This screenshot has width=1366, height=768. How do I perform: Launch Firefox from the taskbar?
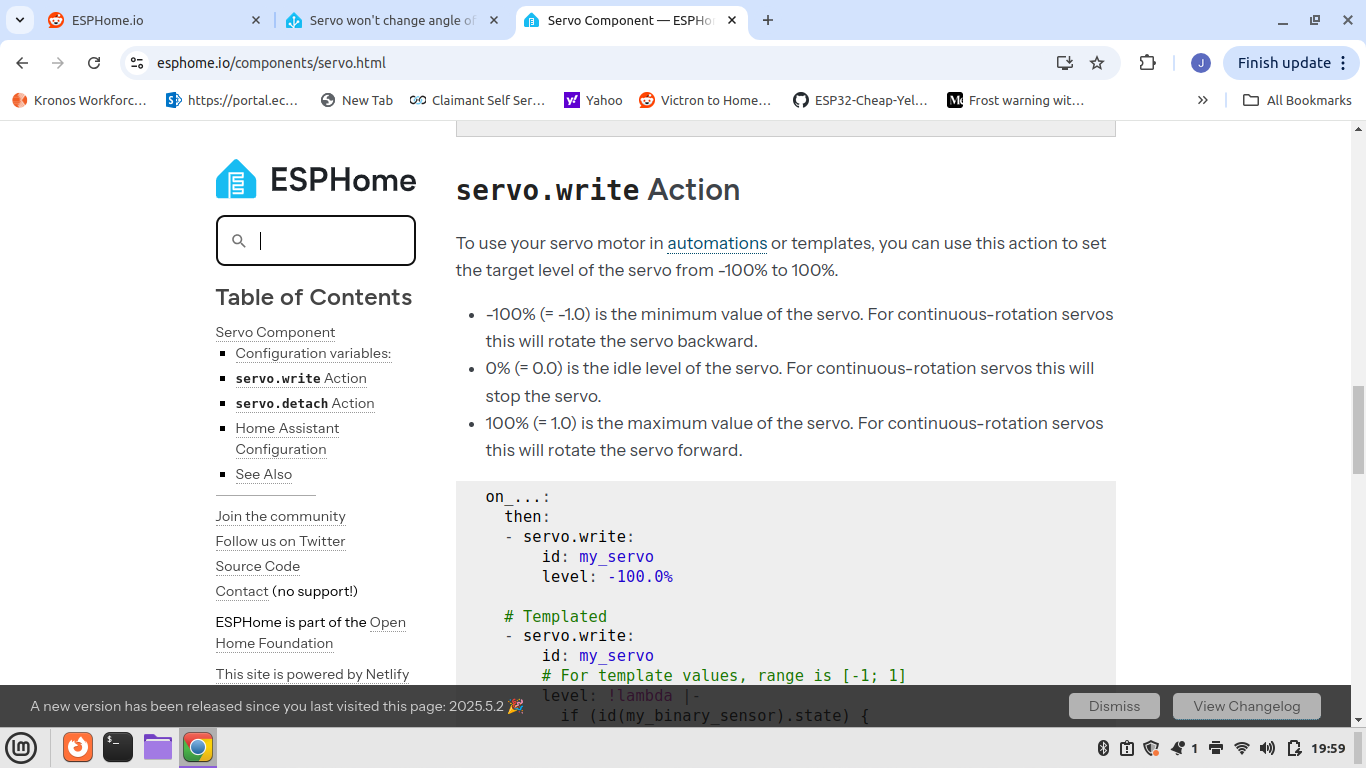click(x=78, y=747)
